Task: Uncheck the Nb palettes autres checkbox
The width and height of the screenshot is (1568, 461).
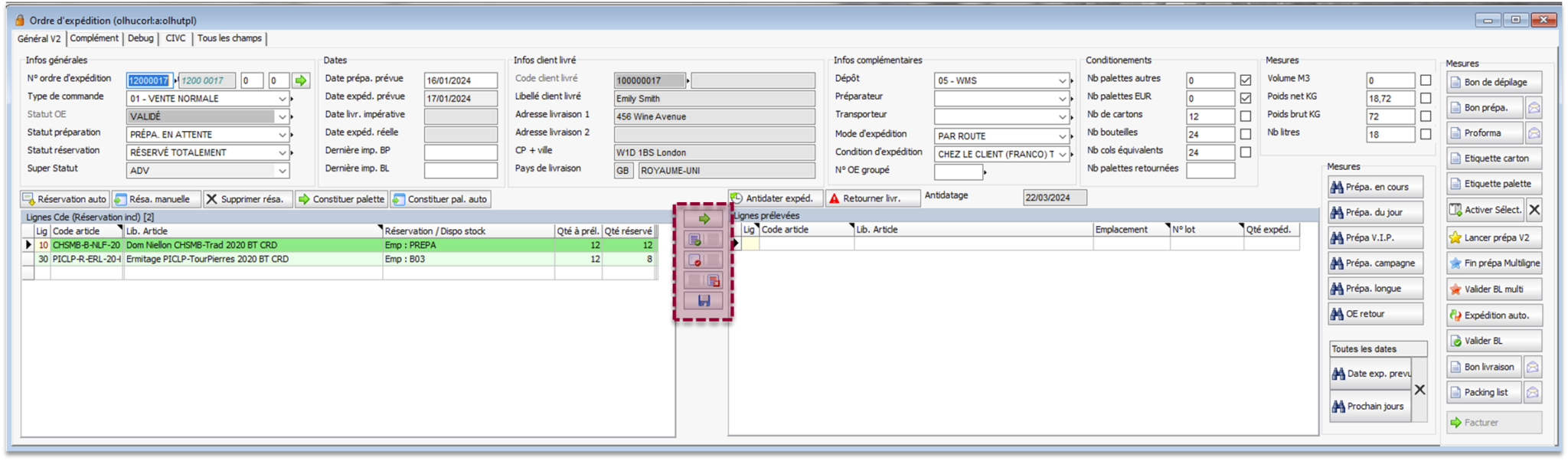Action: coord(1246,80)
